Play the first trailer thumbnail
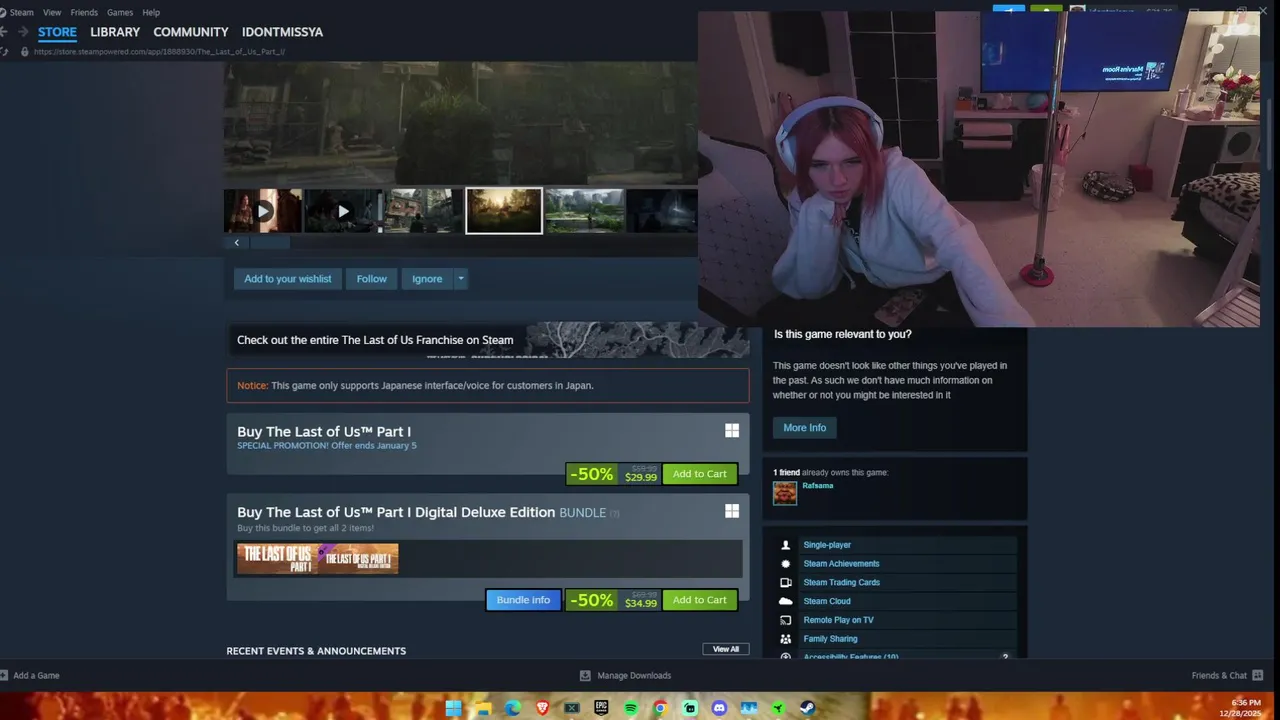The width and height of the screenshot is (1280, 720). pos(263,211)
